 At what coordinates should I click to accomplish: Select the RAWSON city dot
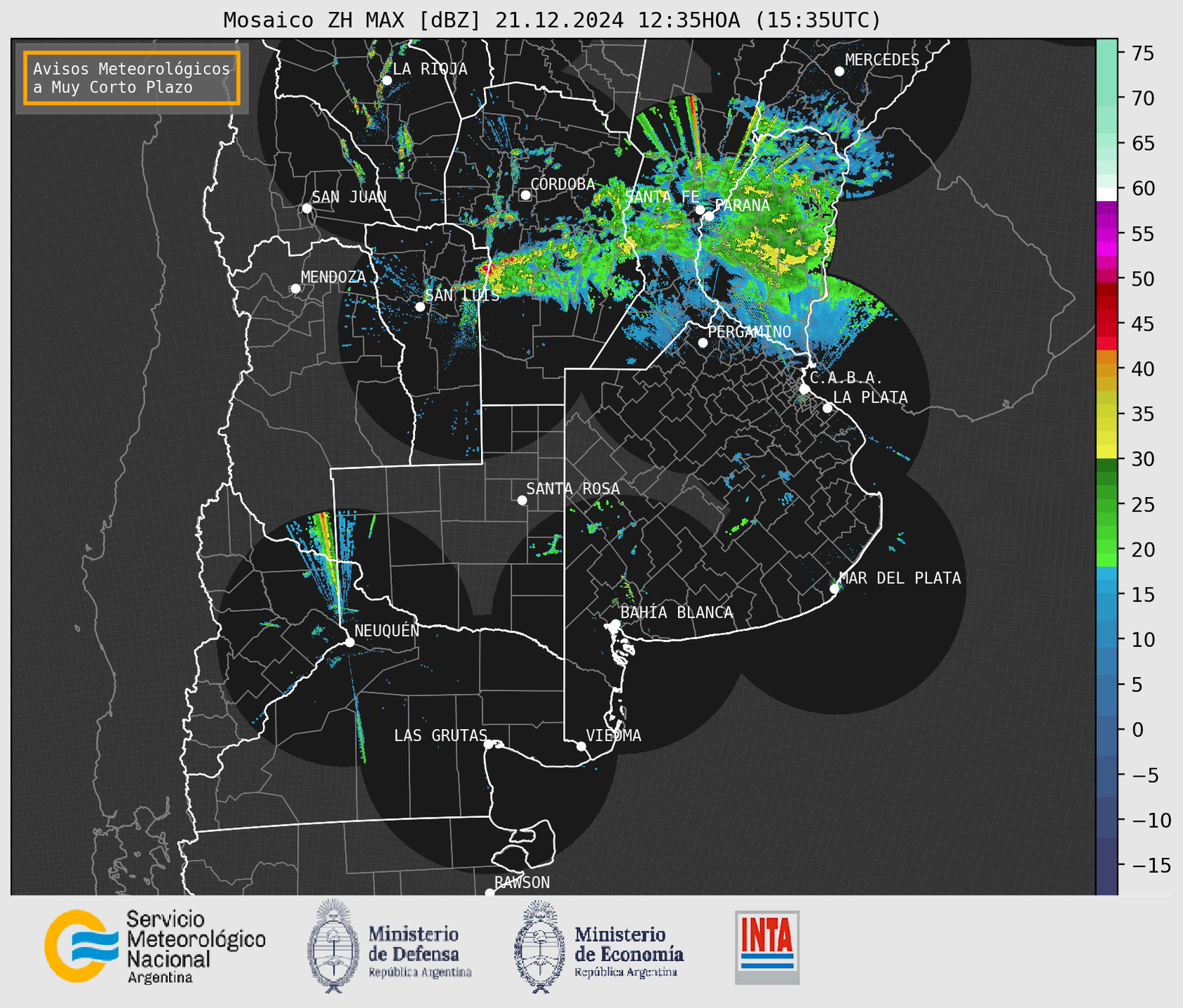(489, 892)
